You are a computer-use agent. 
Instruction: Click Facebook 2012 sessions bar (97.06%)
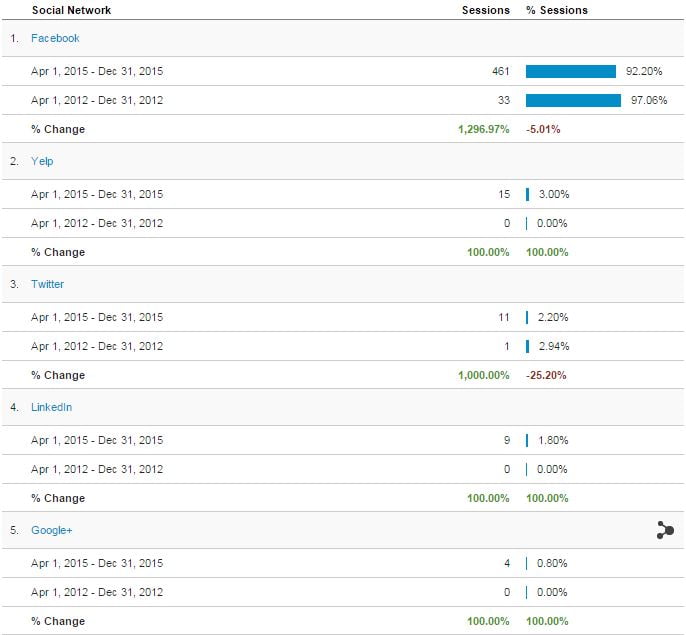pos(573,100)
